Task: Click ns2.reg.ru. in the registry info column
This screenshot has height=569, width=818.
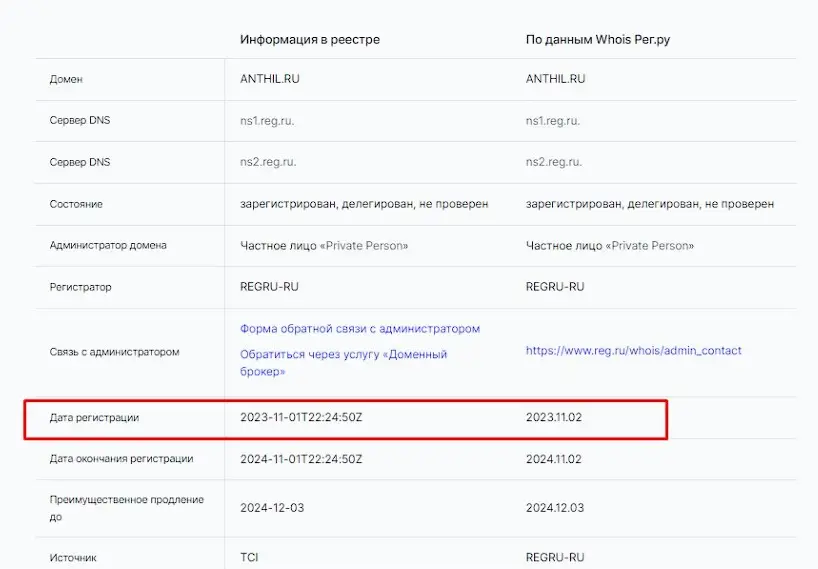Action: 267,162
